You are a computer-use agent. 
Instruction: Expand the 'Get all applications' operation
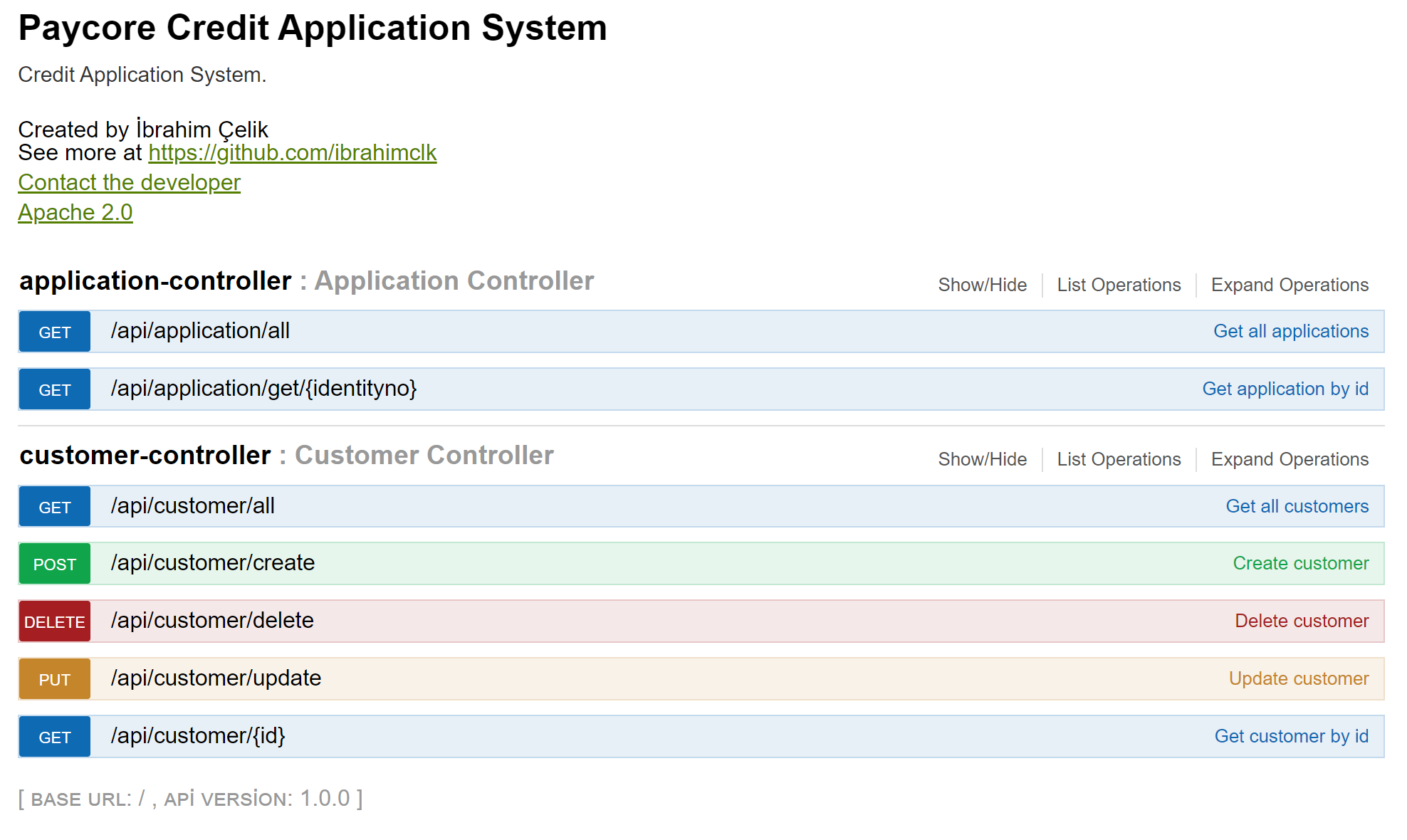(1291, 331)
